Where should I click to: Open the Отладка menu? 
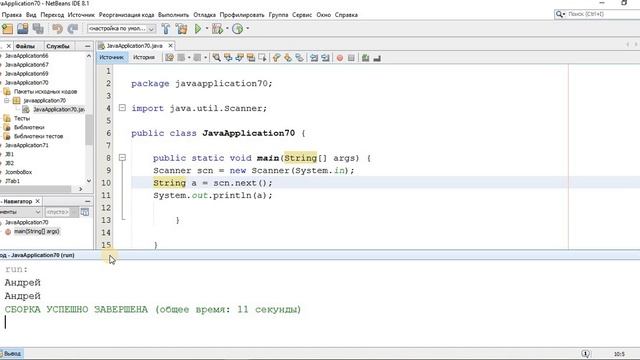coord(204,15)
